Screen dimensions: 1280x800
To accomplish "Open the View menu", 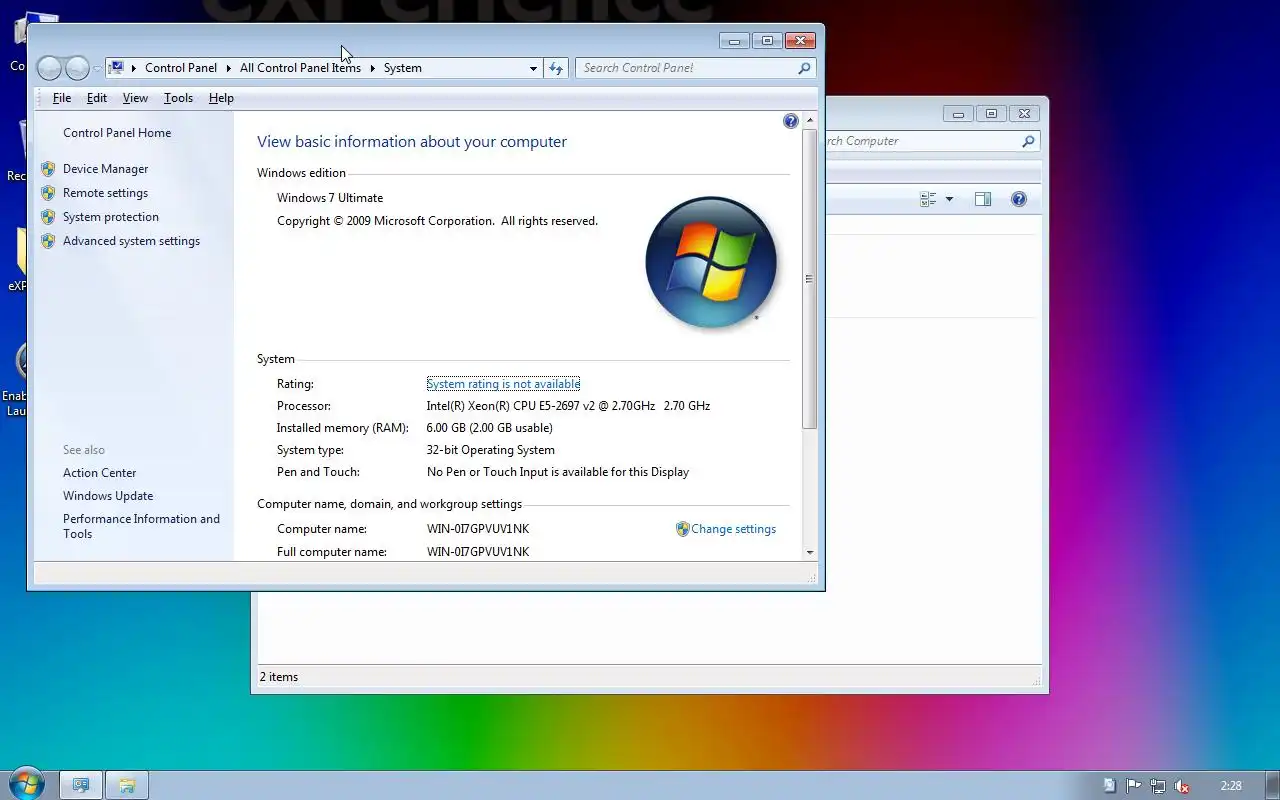I will pos(135,98).
